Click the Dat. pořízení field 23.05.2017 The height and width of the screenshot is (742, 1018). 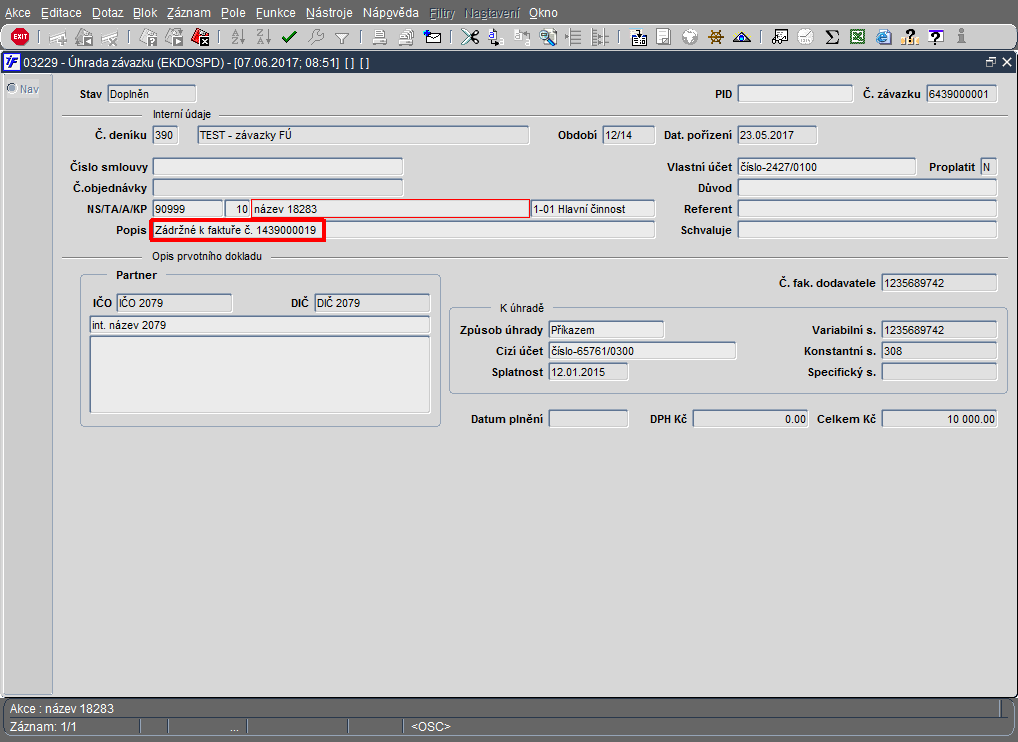point(777,135)
